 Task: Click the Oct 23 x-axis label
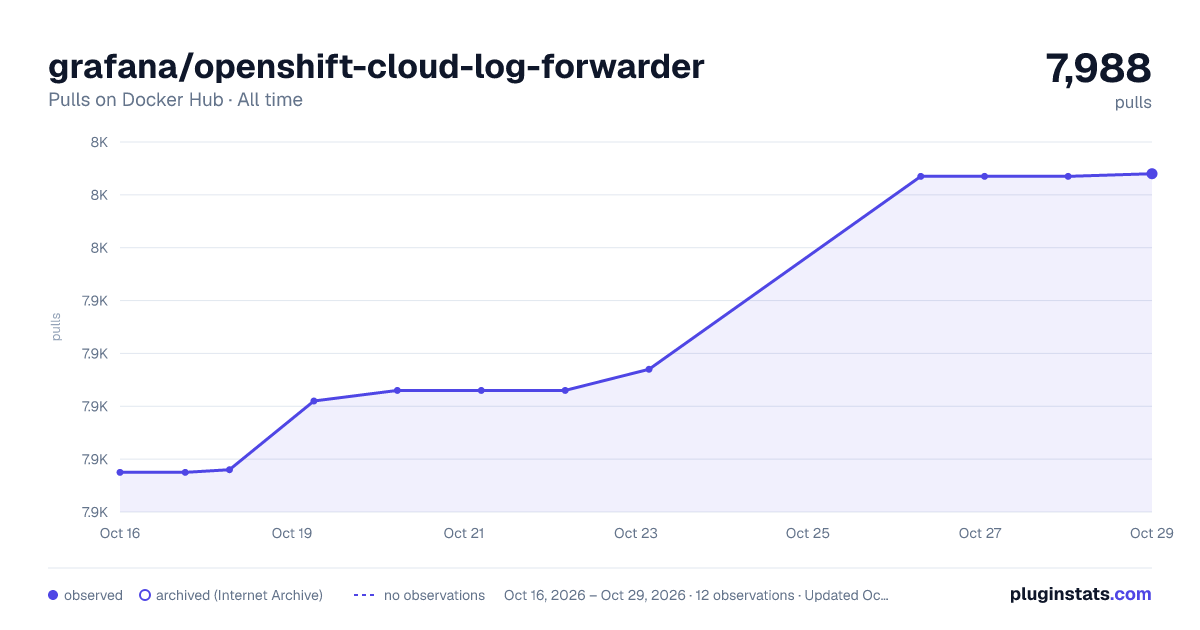tap(636, 533)
